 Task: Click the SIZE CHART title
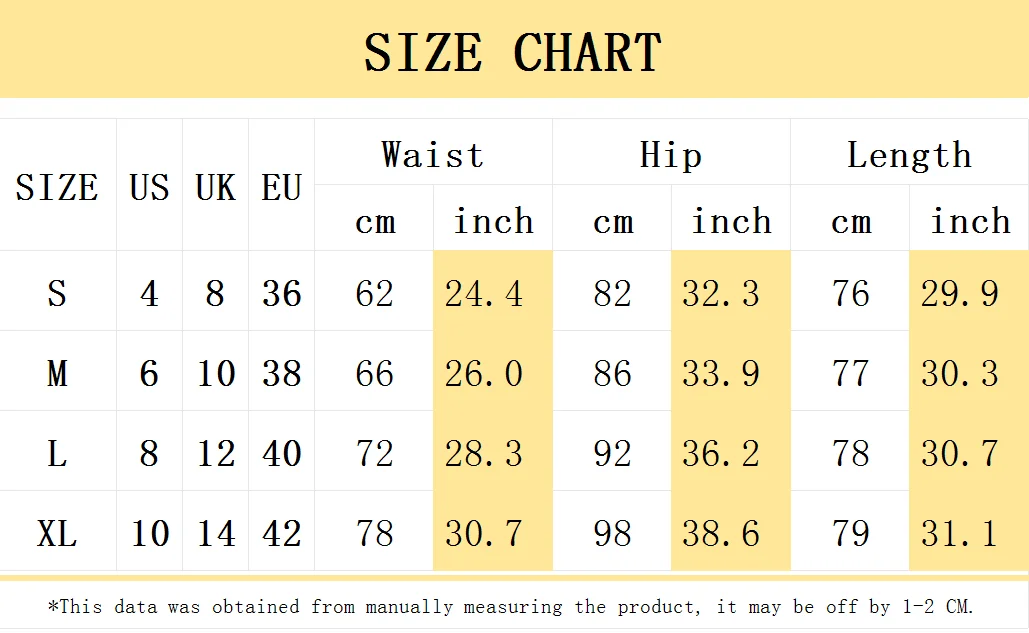tap(513, 52)
